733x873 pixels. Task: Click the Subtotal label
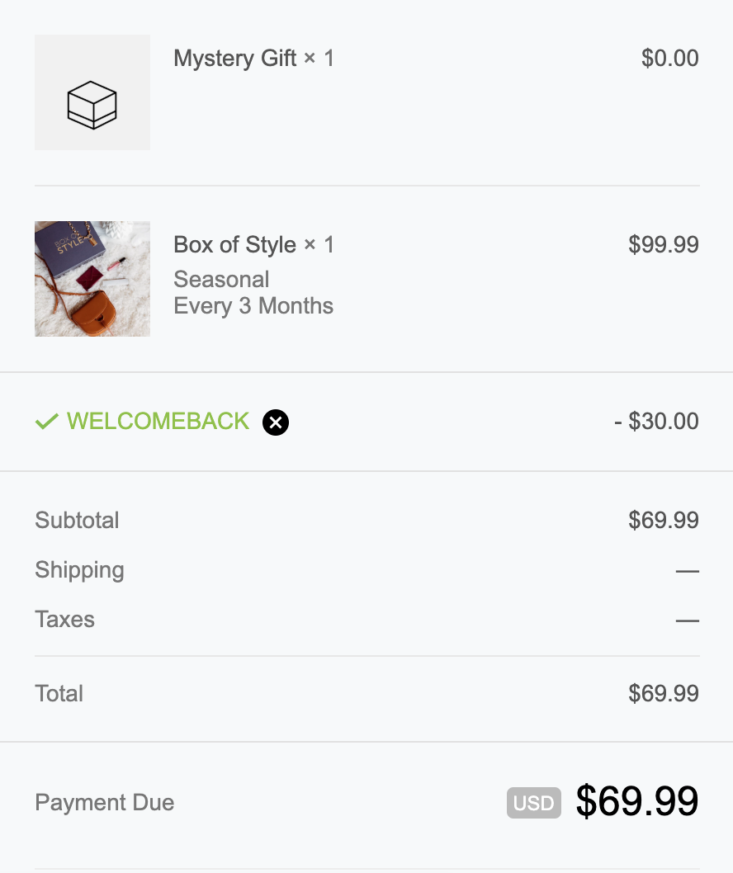coord(77,520)
